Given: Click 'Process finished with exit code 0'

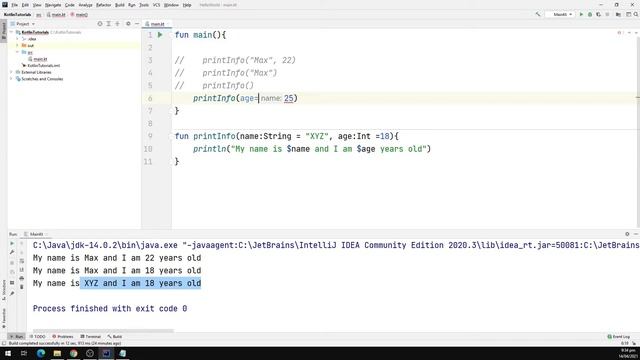Looking at the screenshot, I should [x=110, y=309].
